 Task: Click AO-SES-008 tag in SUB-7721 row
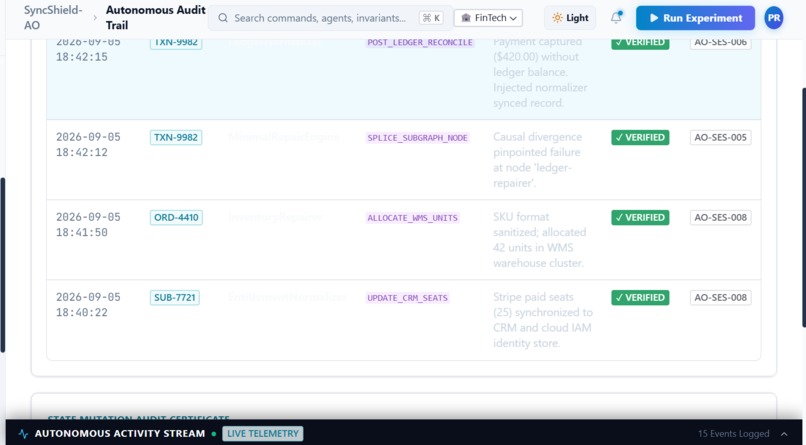point(721,298)
